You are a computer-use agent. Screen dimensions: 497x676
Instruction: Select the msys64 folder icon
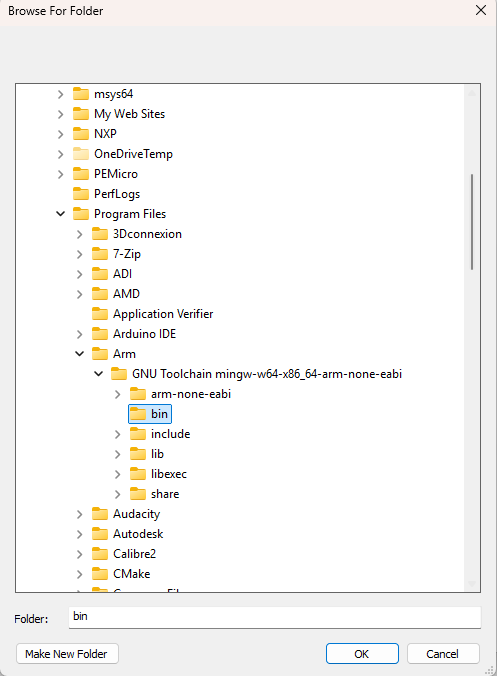(81, 94)
